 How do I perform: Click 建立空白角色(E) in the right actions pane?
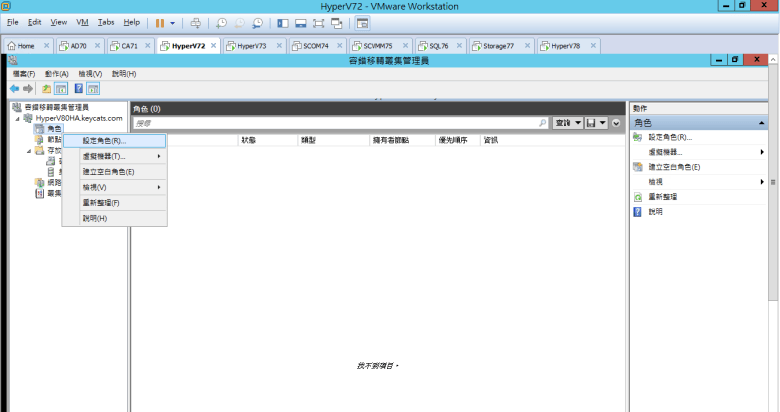point(674,167)
